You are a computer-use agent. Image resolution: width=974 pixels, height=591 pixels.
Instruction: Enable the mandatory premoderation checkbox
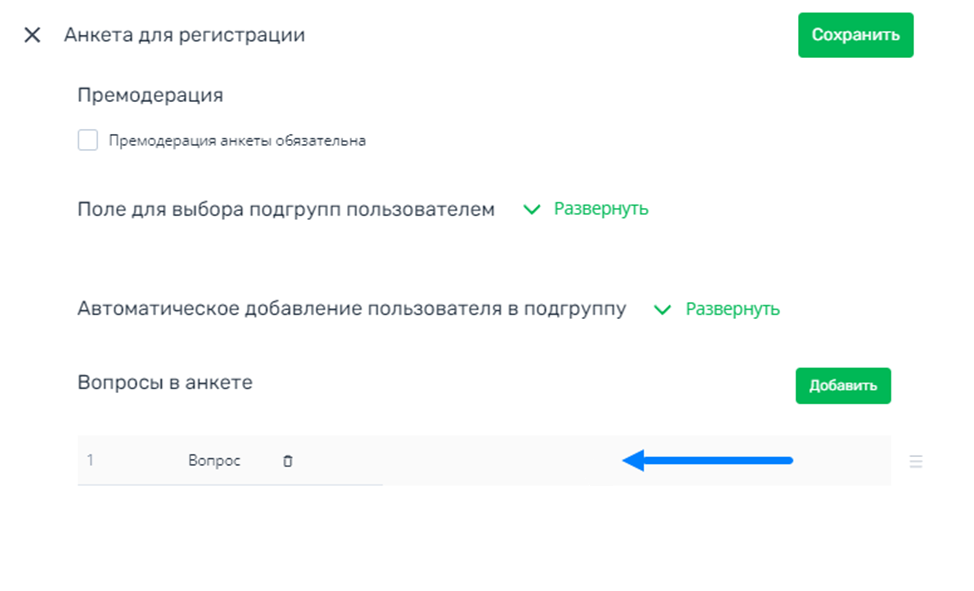click(88, 140)
